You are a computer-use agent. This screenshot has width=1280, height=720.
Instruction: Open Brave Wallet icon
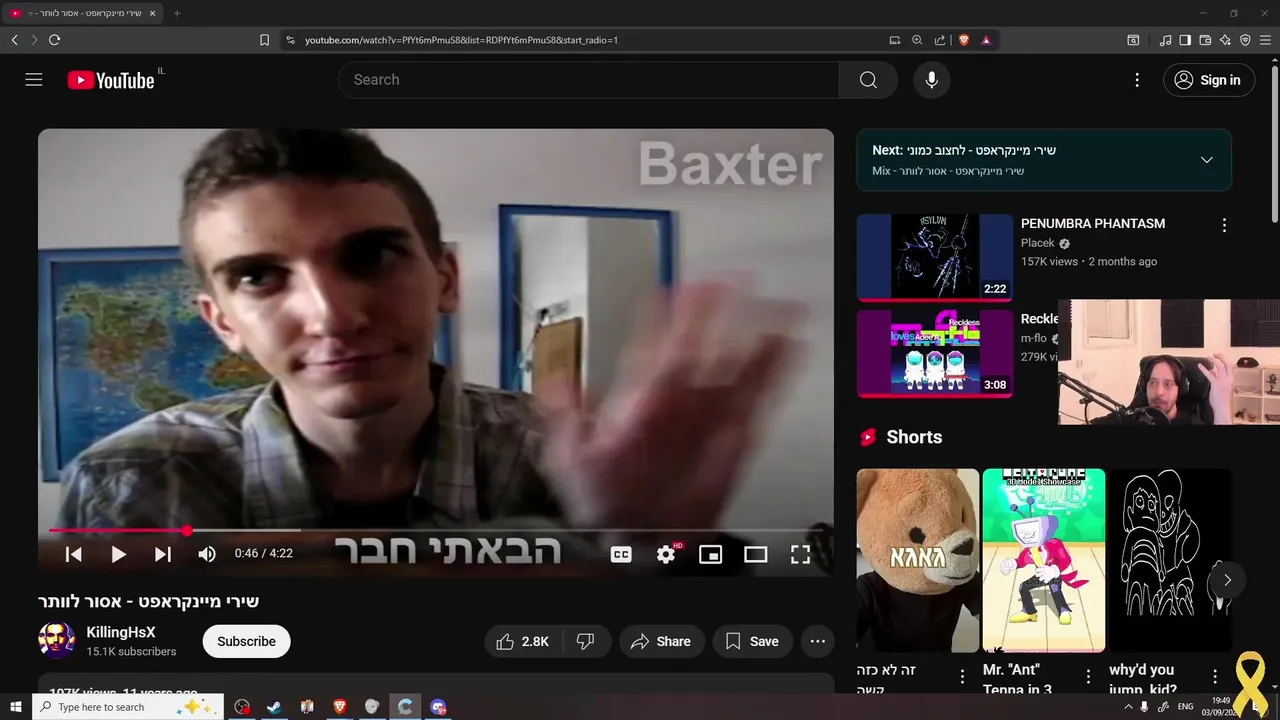coord(1205,40)
